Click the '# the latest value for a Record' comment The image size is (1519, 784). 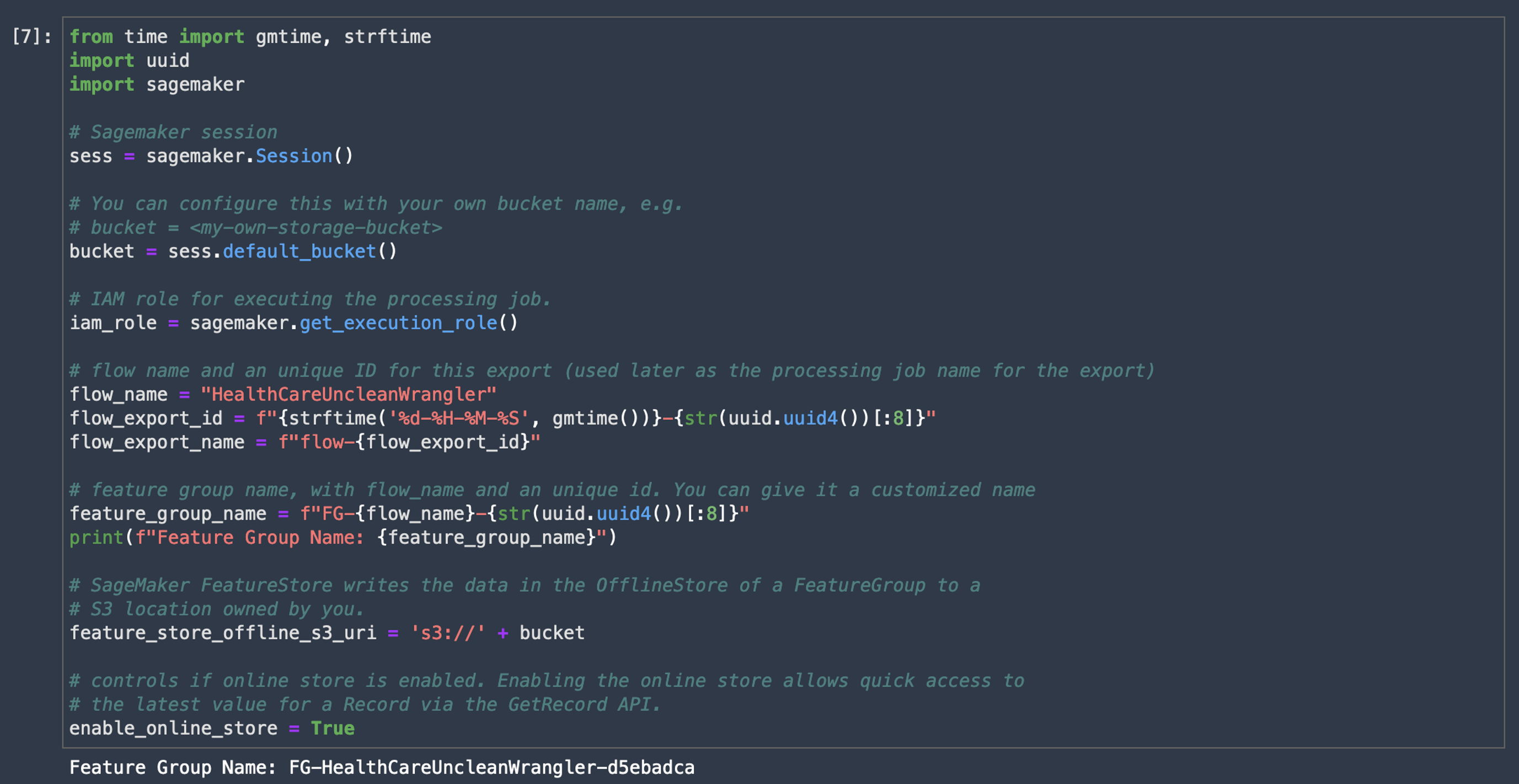pos(365,705)
